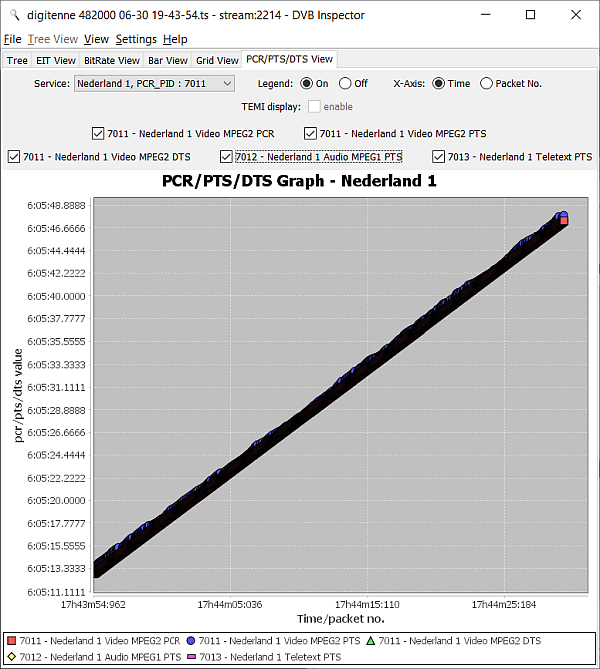Maximize the DVB Inspector window
Viewport: 600px width, 669px height.
pos(530,15)
